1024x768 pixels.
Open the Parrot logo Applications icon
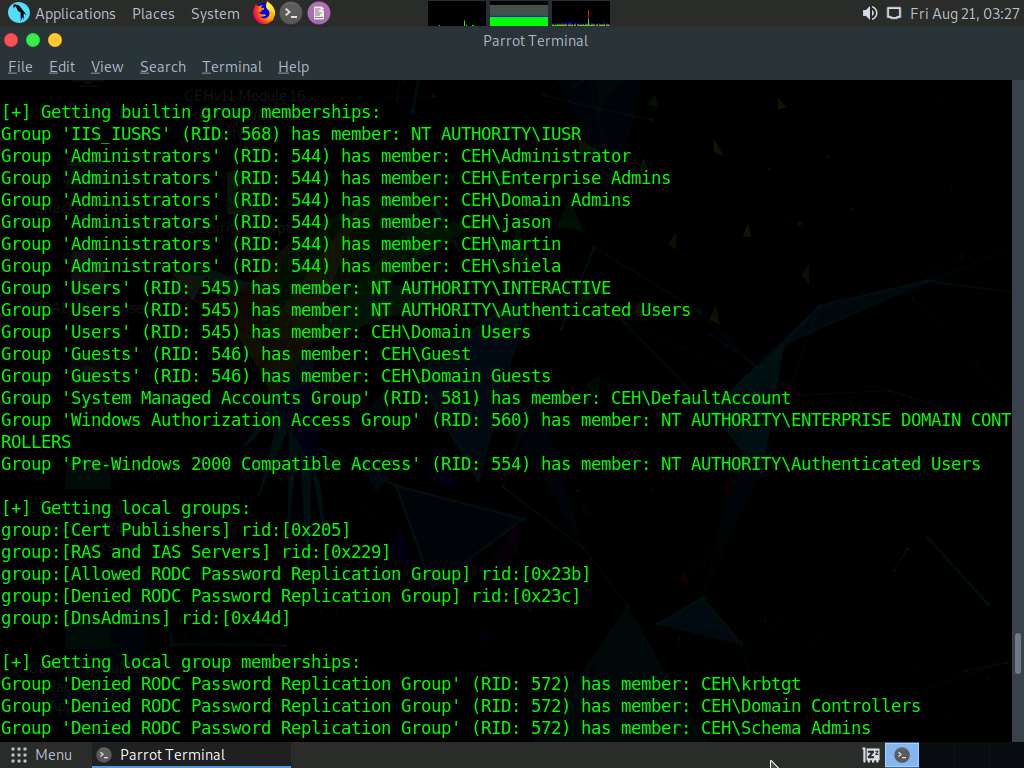tap(18, 13)
